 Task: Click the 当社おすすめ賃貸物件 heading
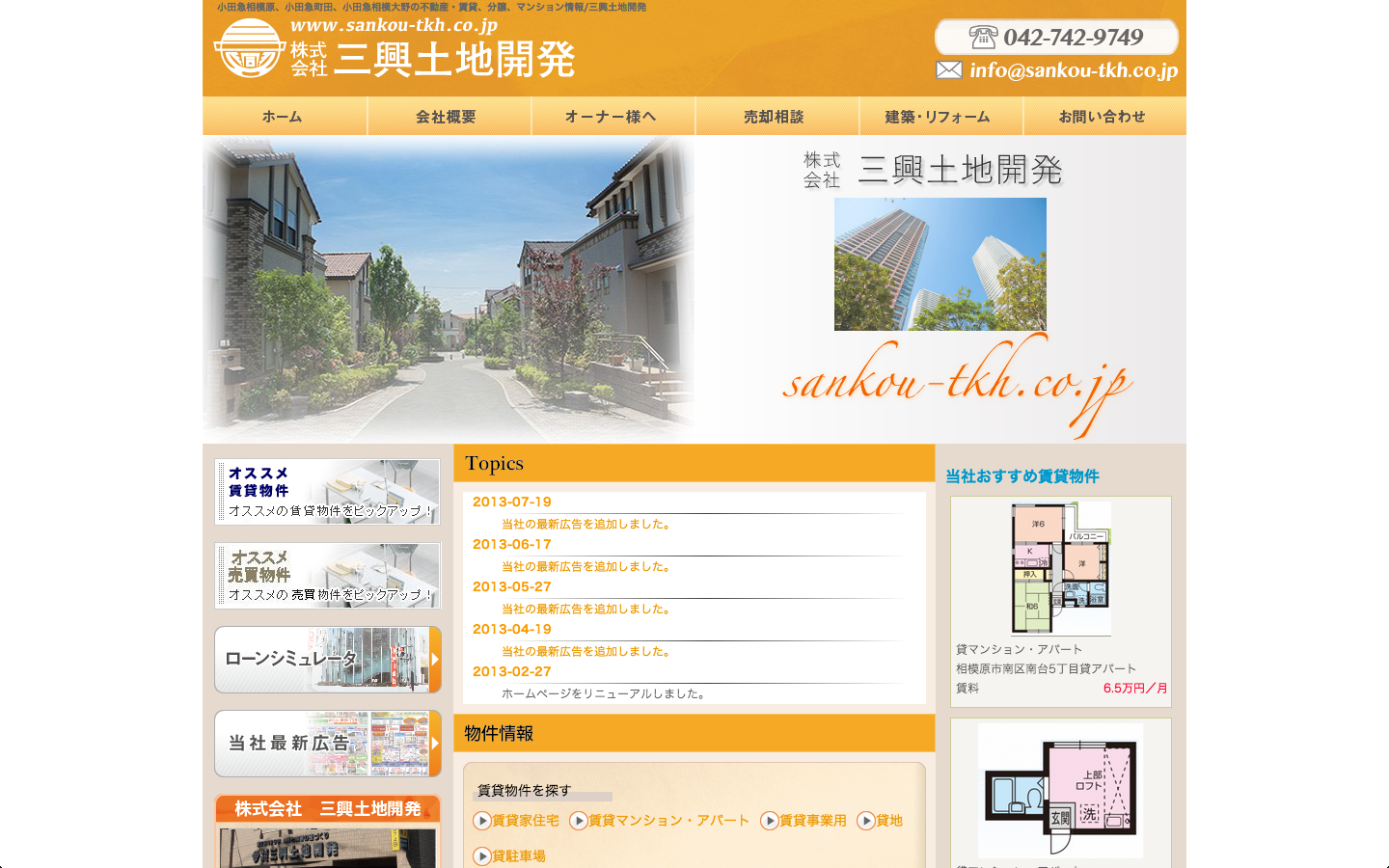pyautogui.click(x=1022, y=476)
